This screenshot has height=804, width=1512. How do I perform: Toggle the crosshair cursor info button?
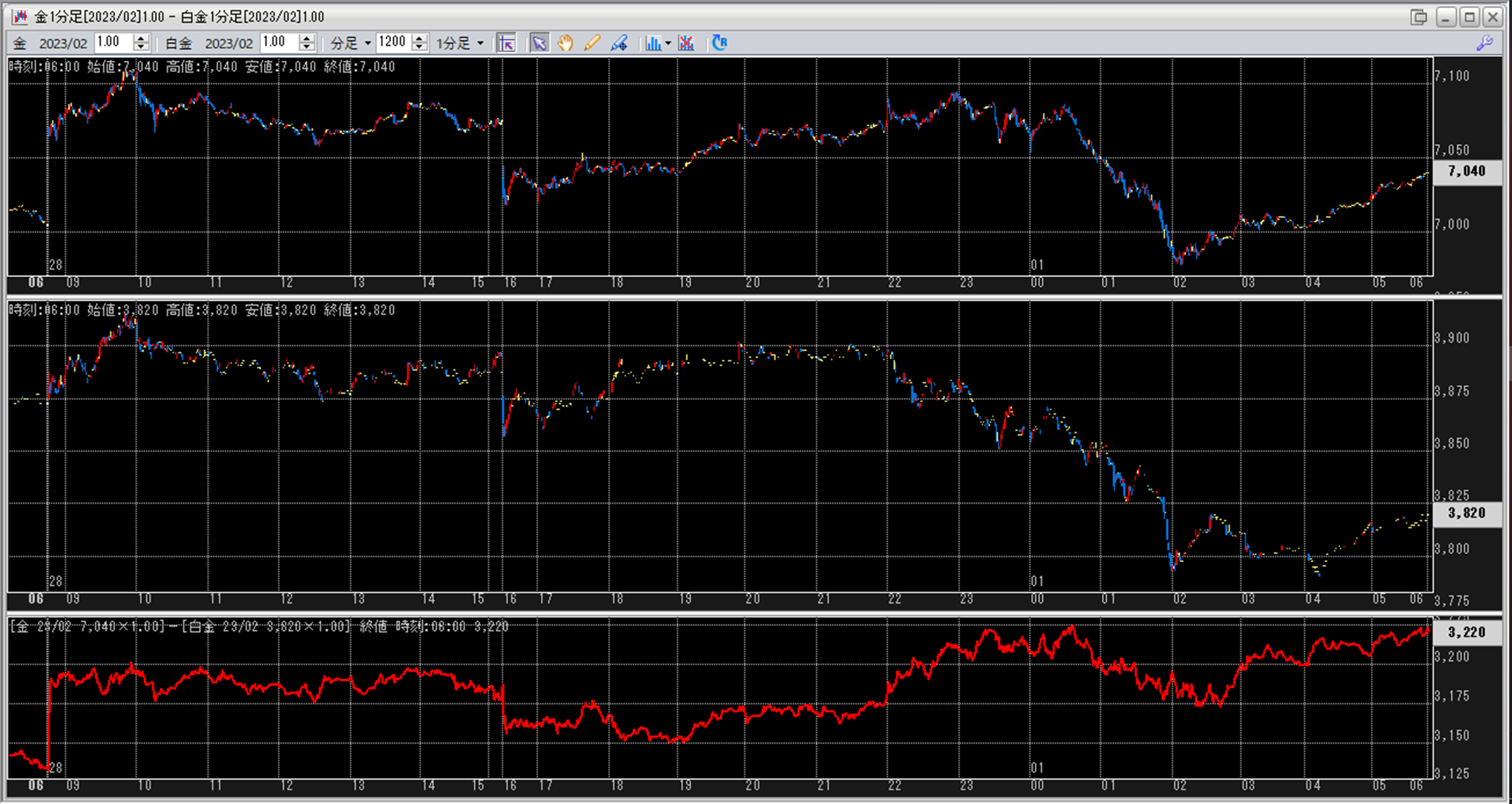(x=507, y=43)
